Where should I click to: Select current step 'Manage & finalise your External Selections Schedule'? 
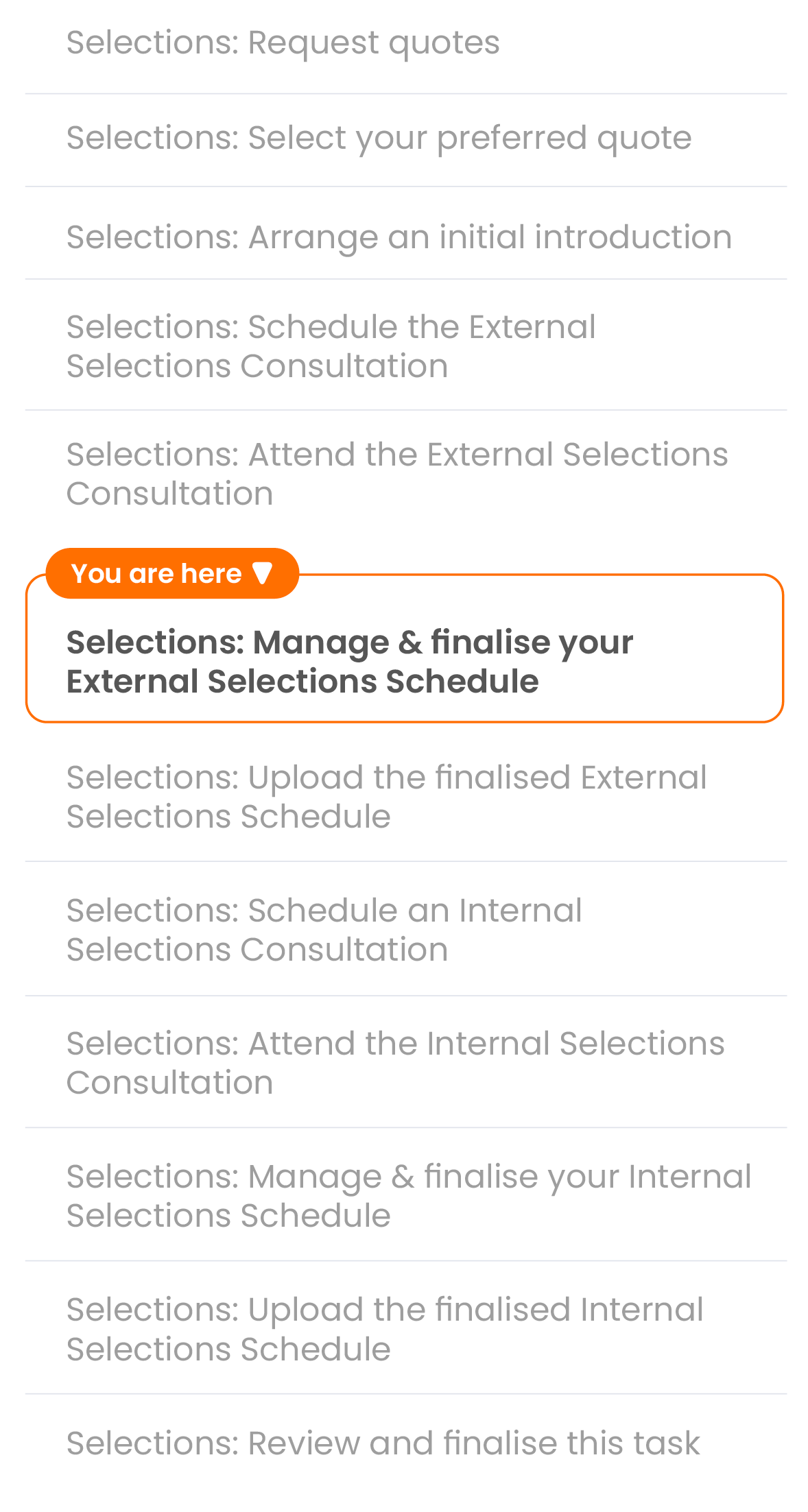[x=349, y=662]
